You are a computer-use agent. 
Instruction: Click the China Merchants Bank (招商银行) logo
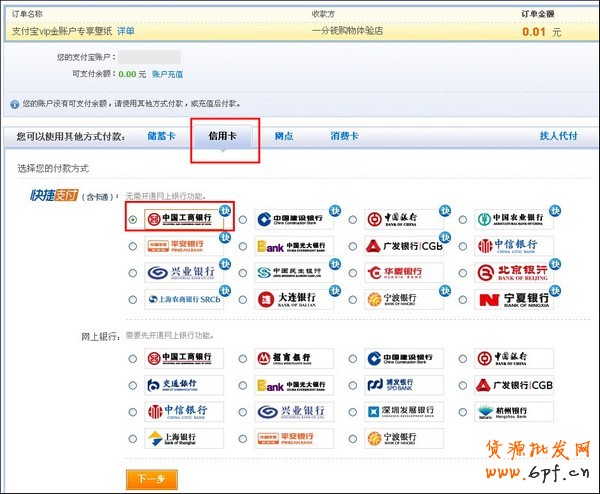click(x=294, y=358)
